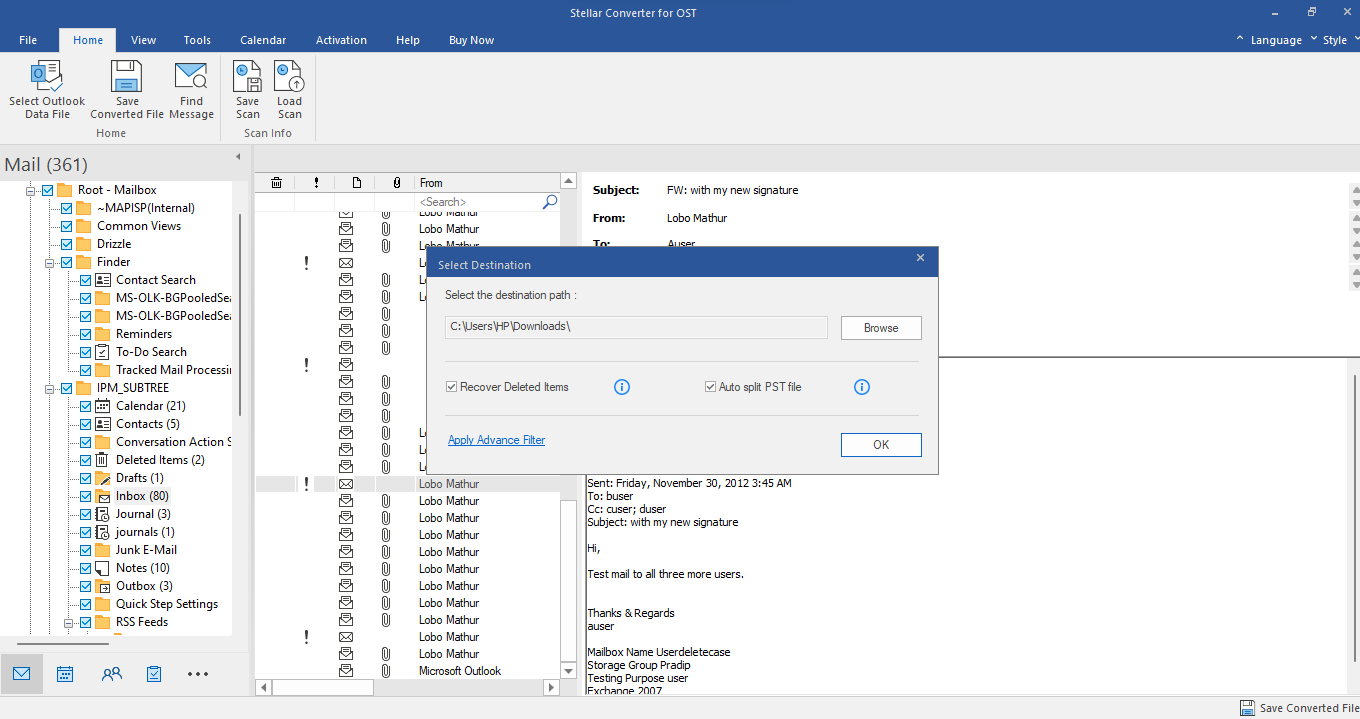This screenshot has width=1360, height=719.
Task: Click the Calendar (21) folder icon
Action: click(103, 406)
